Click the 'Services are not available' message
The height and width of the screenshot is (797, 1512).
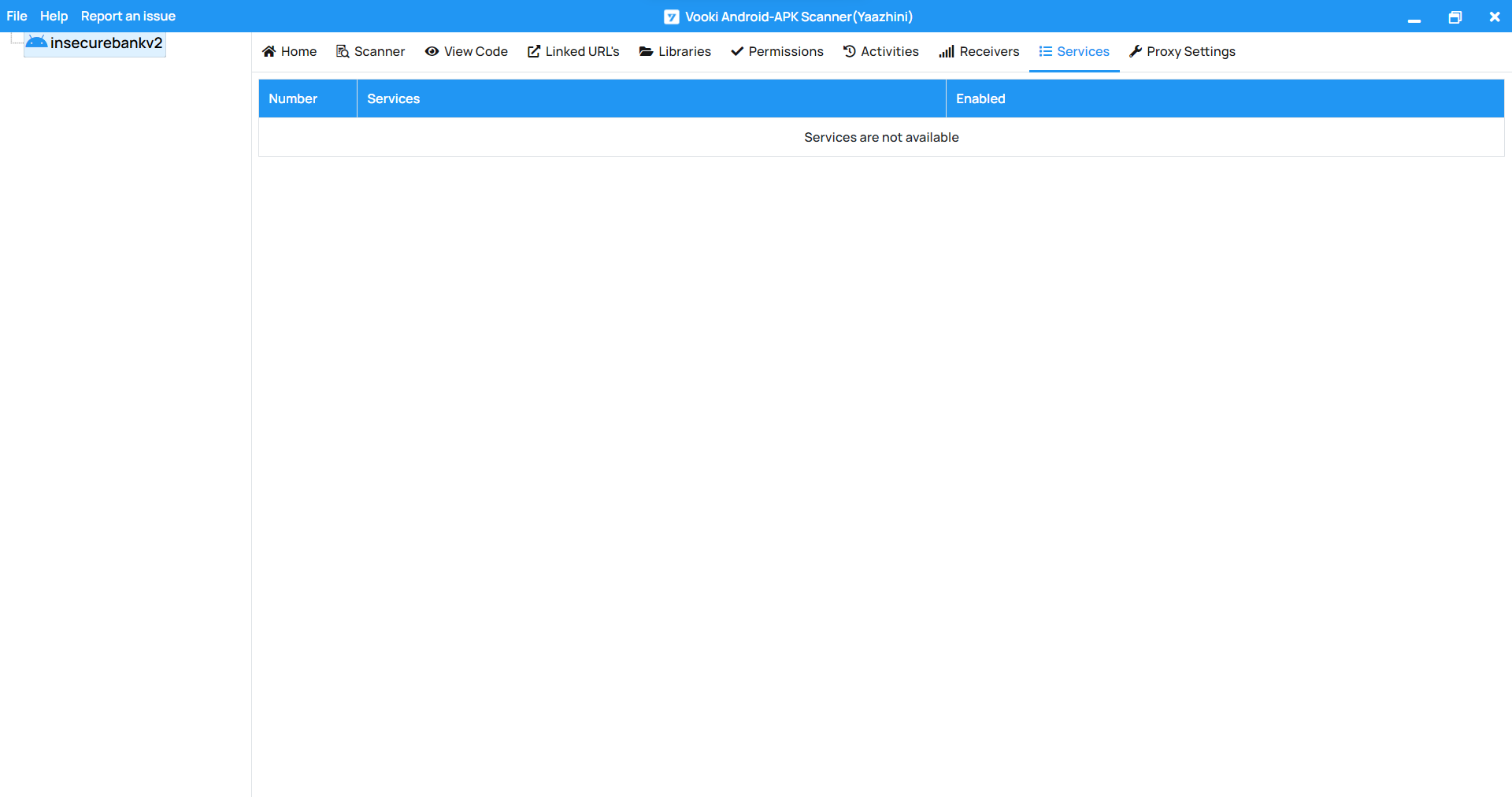(x=881, y=137)
